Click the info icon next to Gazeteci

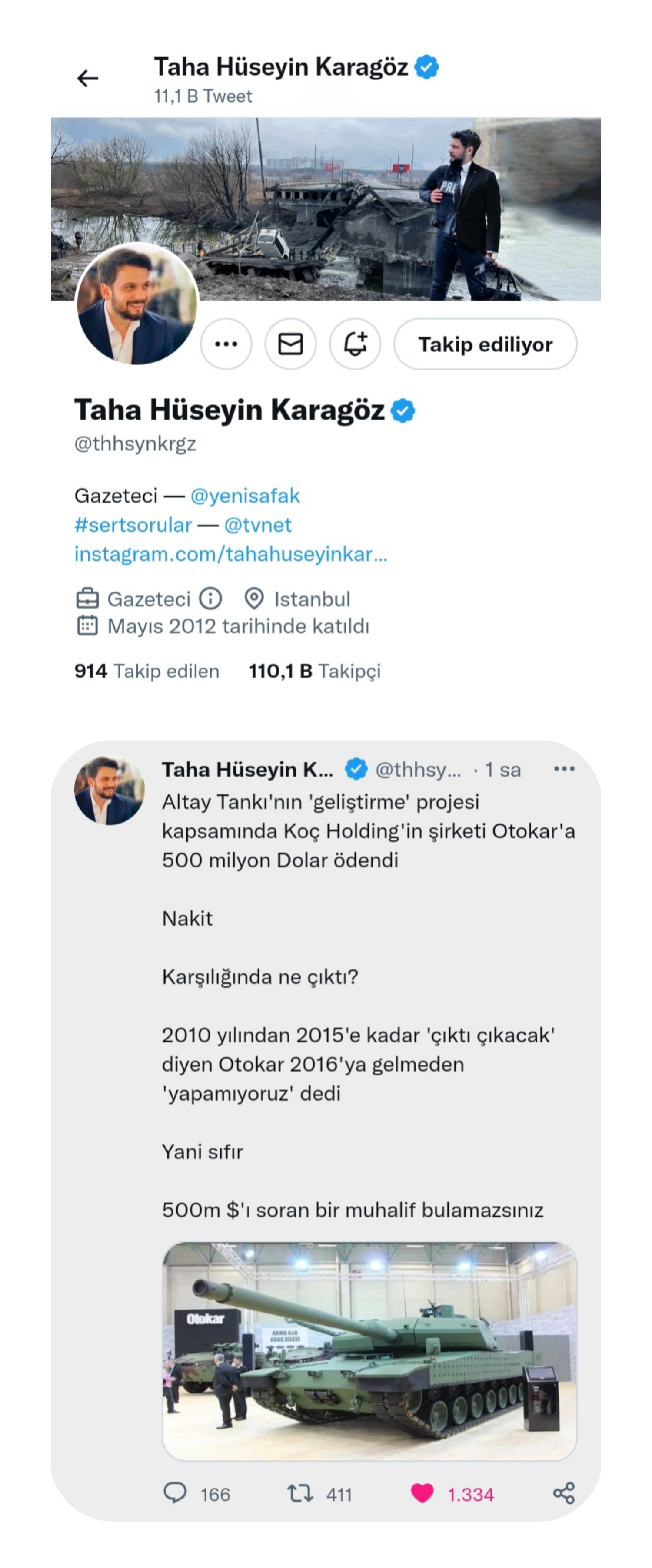[x=210, y=599]
